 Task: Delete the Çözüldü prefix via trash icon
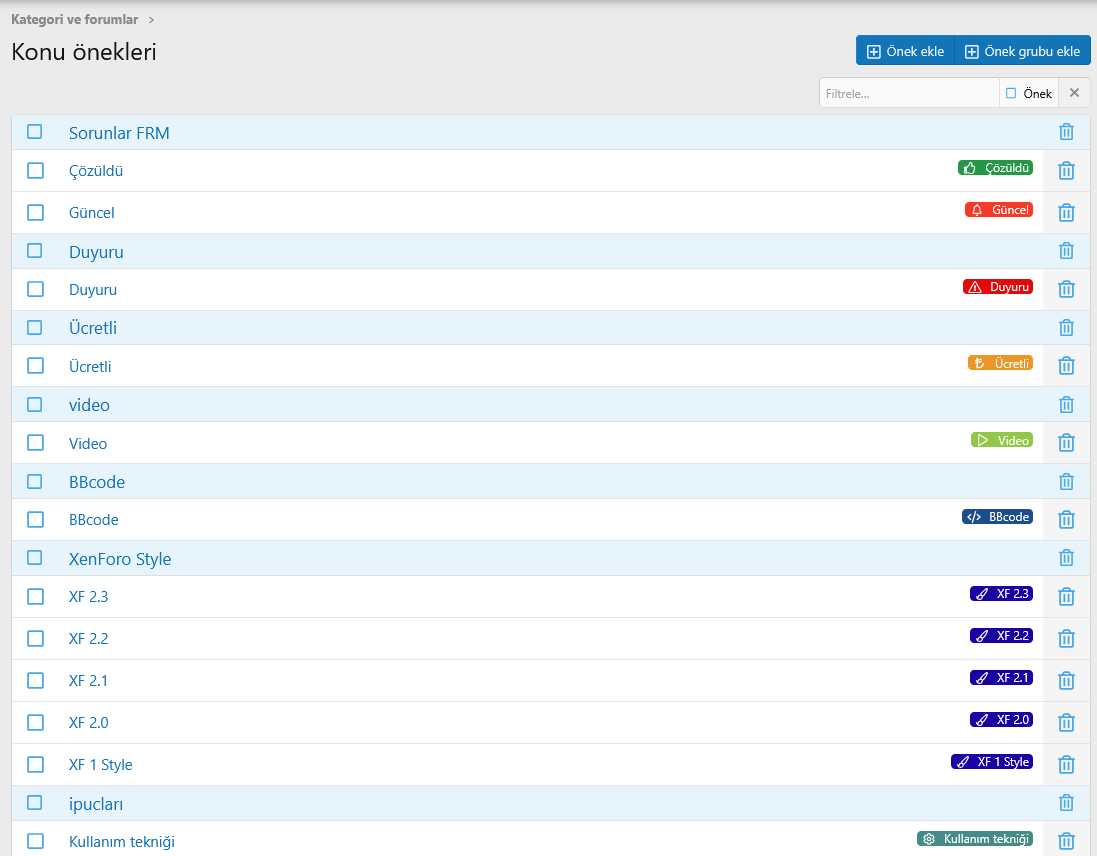tap(1066, 171)
